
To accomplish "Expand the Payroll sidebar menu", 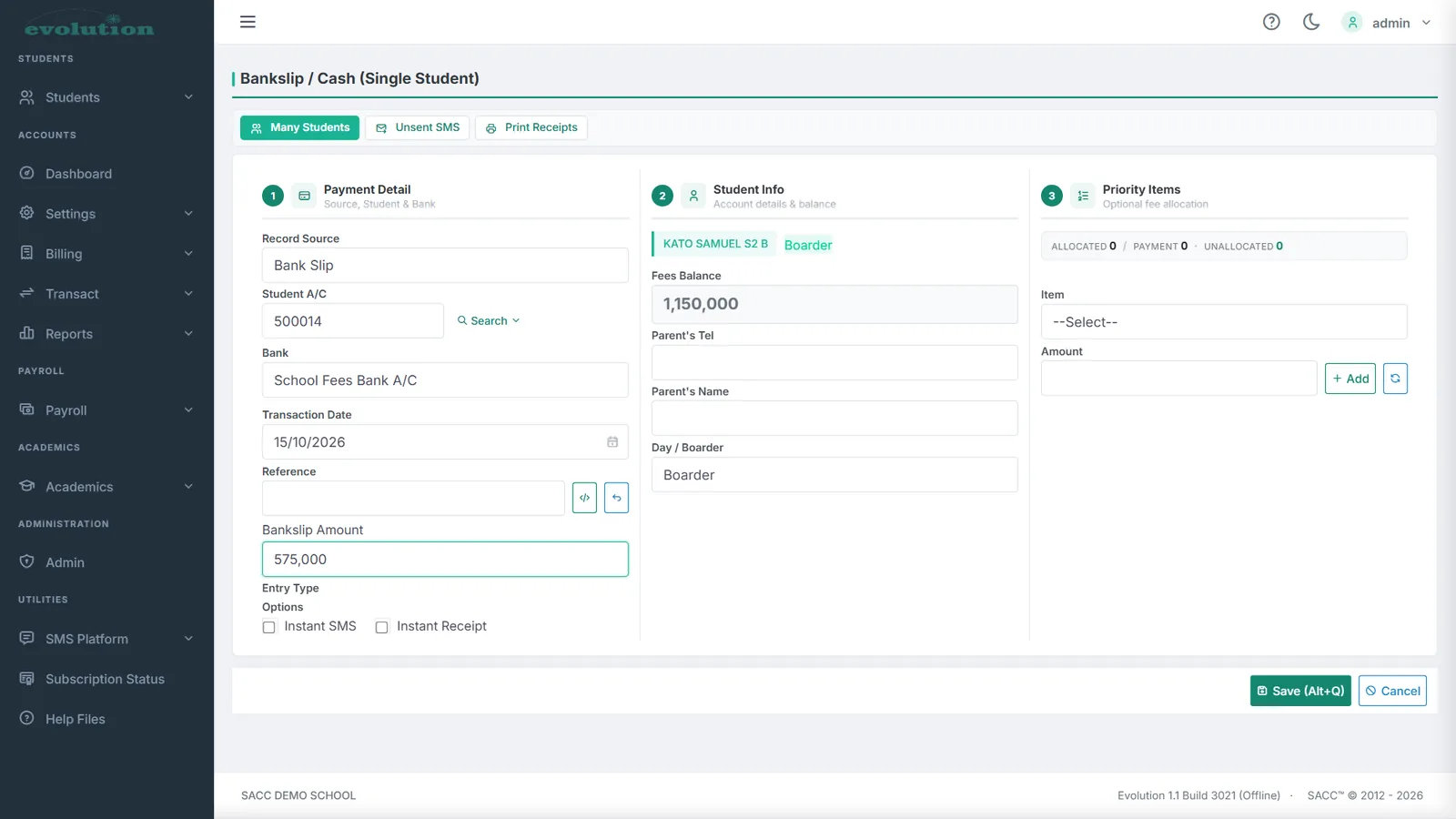I will [106, 410].
